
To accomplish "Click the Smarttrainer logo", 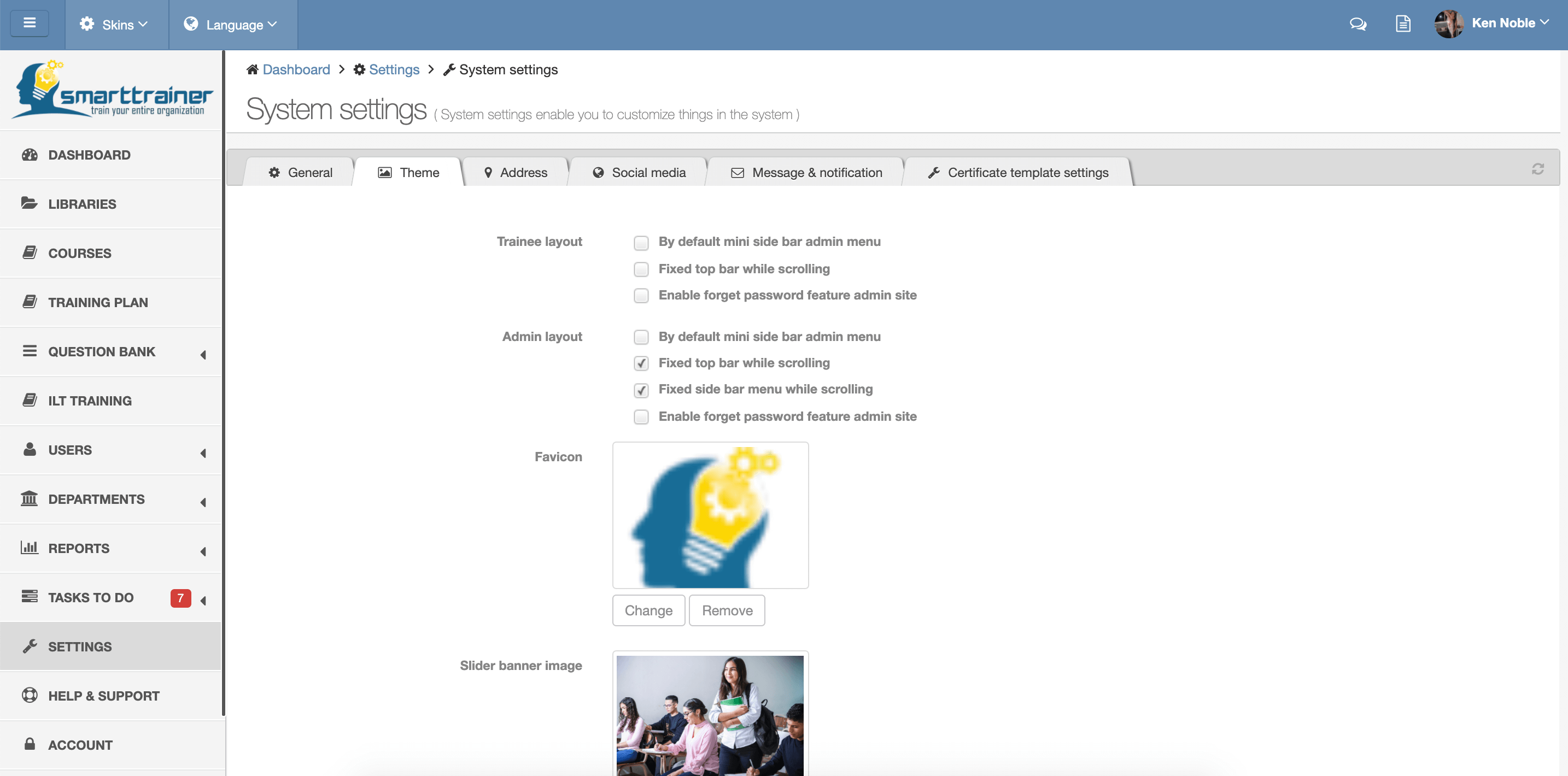I will 112,89.
